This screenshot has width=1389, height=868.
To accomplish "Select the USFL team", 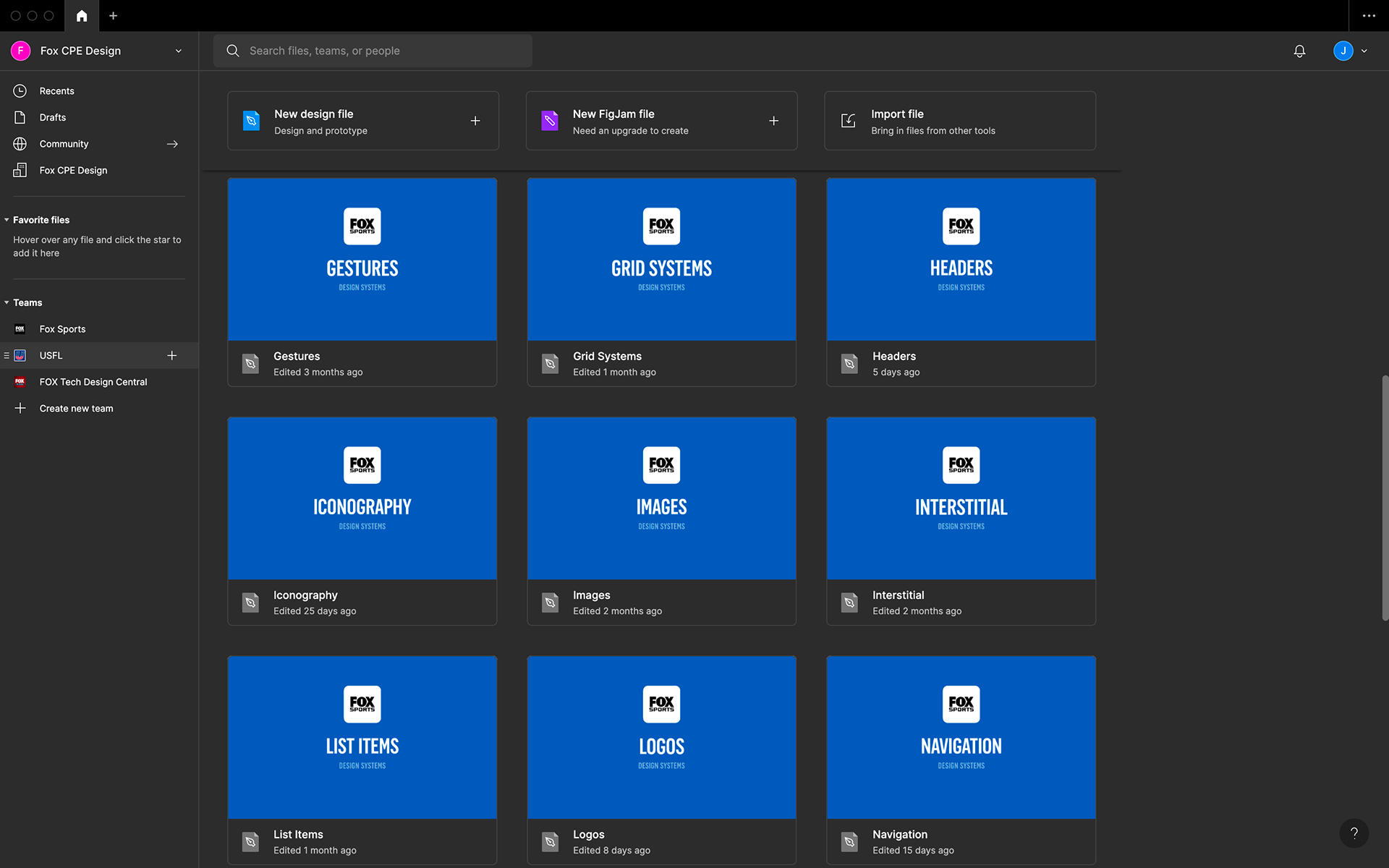I will (x=99, y=355).
